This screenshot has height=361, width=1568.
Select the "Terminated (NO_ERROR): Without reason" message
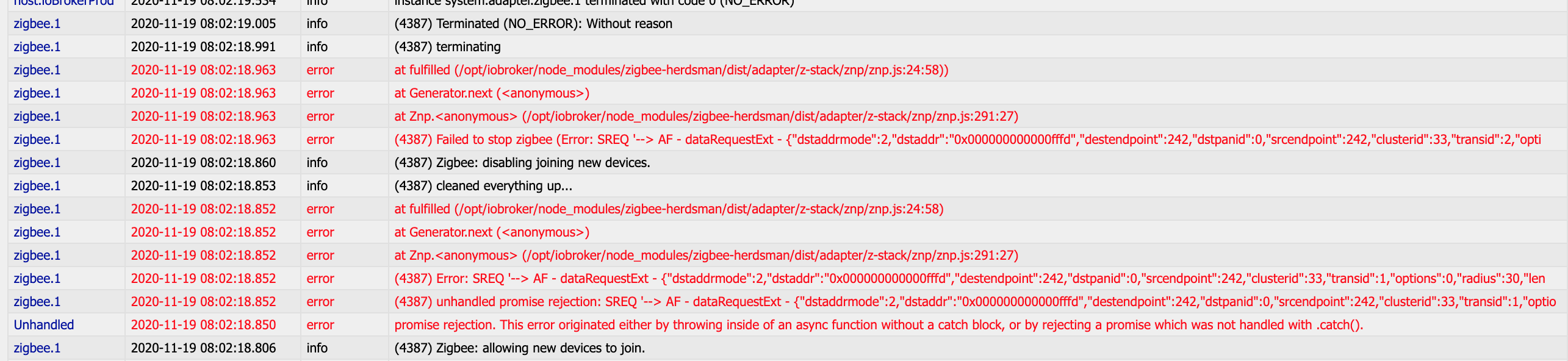(533, 24)
